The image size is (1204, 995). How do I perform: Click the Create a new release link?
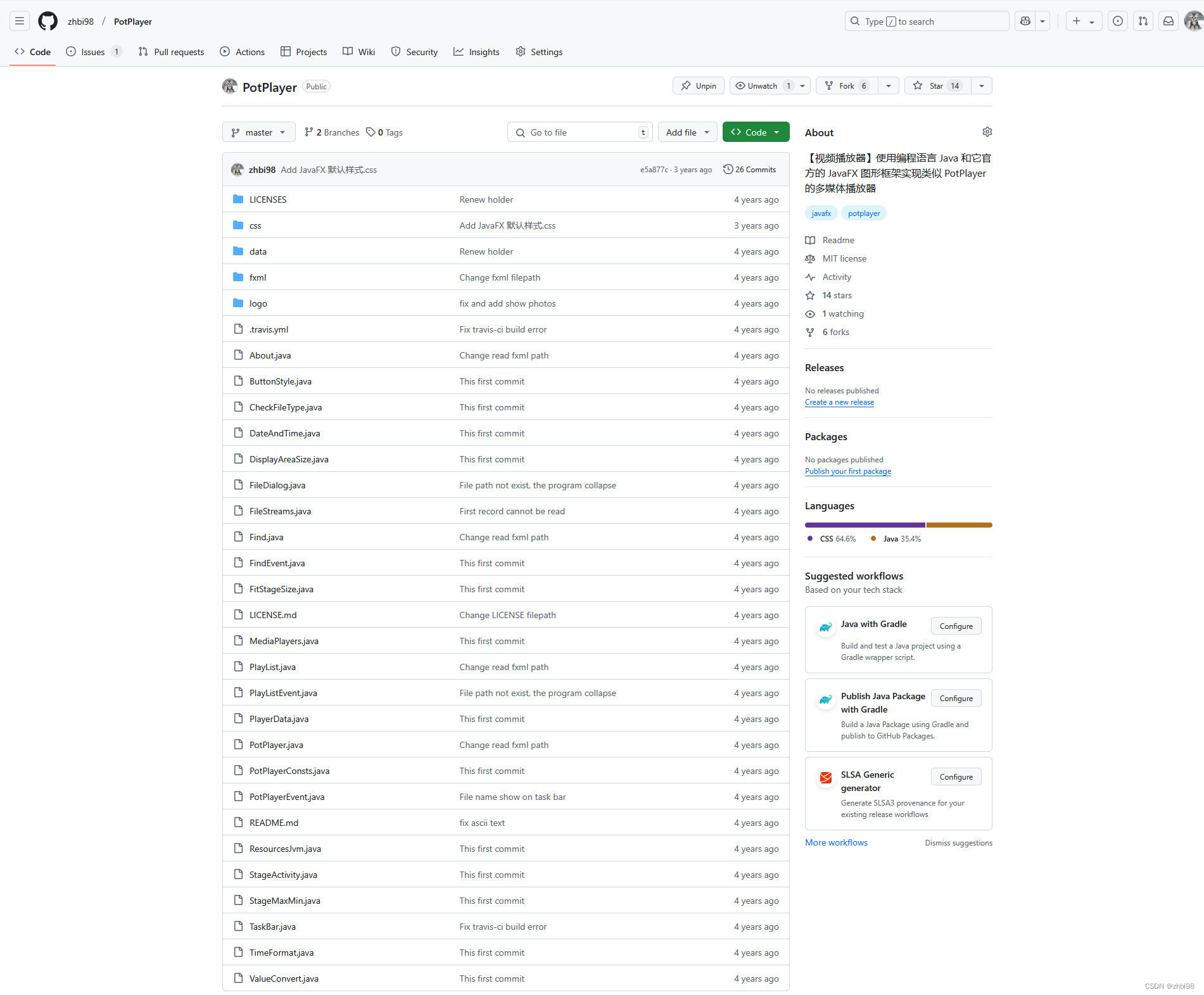pyautogui.click(x=839, y=402)
